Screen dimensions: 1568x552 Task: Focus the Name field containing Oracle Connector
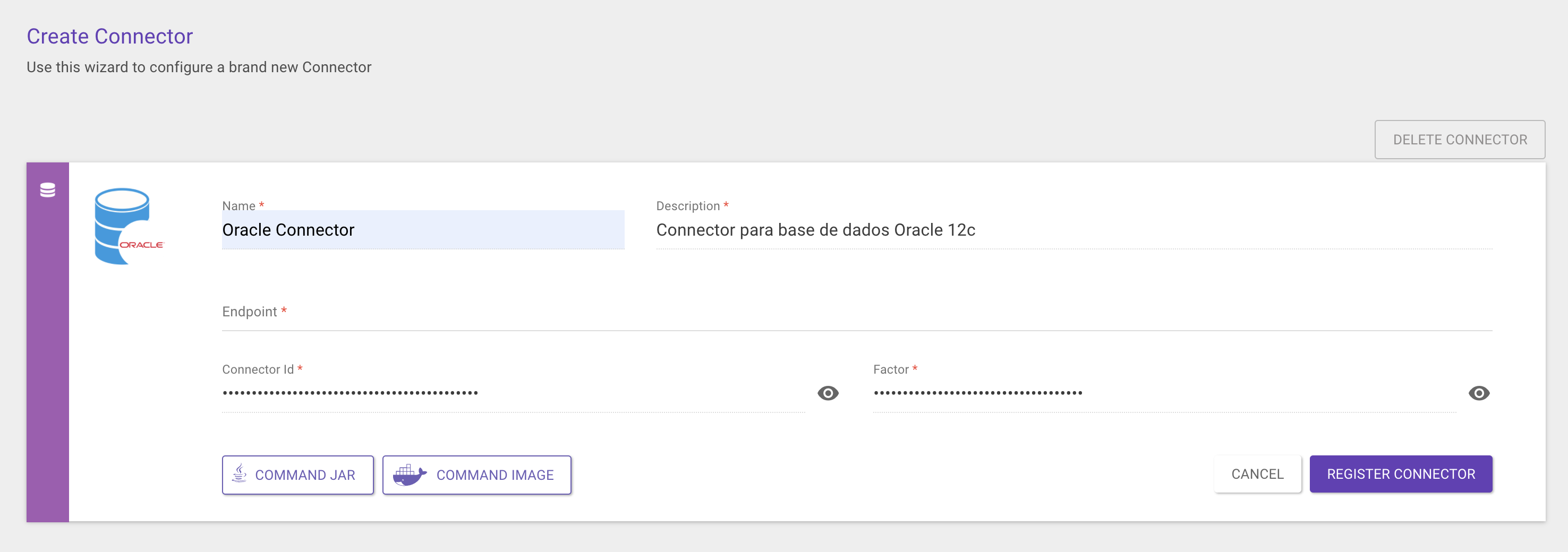pos(422,230)
